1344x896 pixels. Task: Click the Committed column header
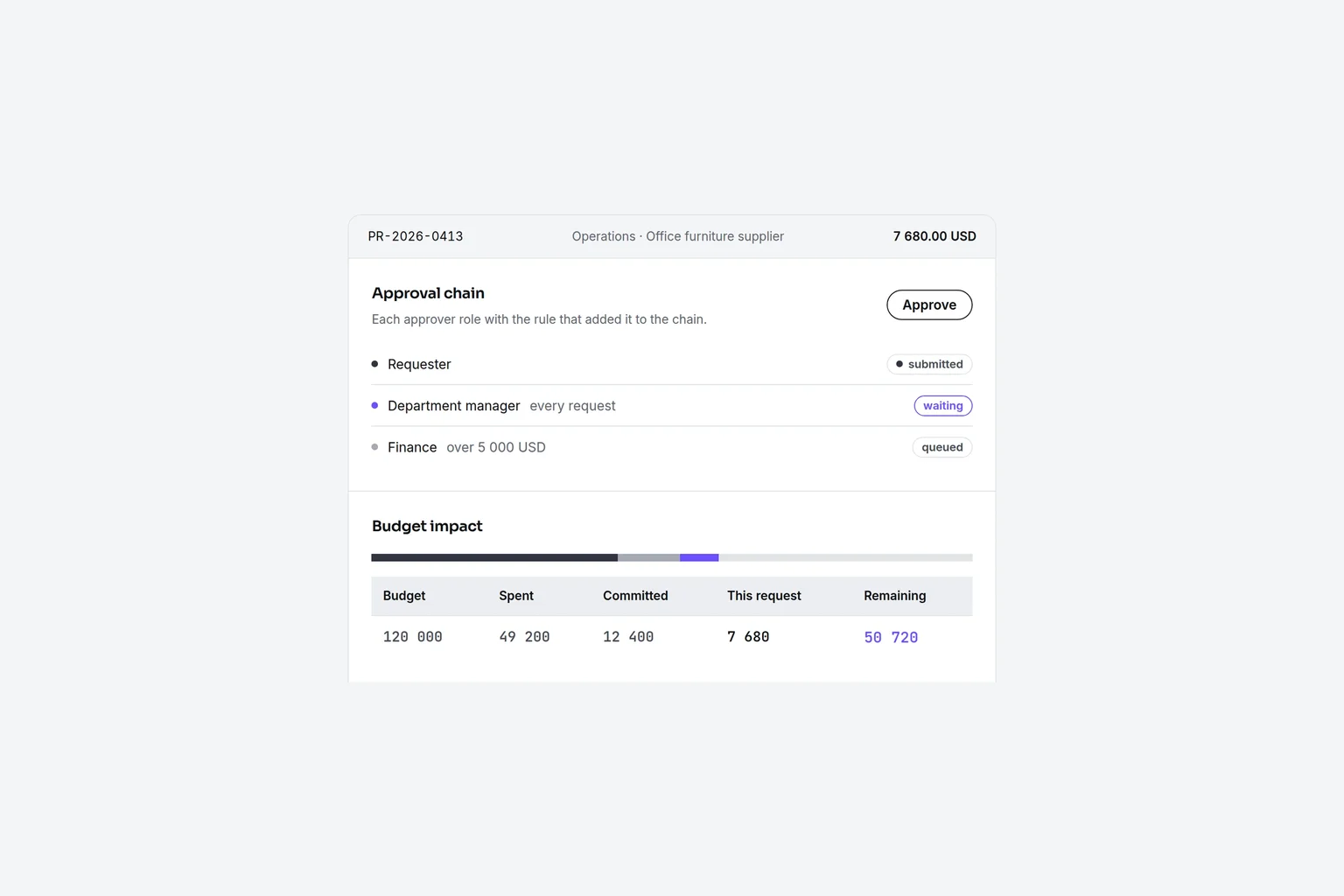pyautogui.click(x=635, y=596)
